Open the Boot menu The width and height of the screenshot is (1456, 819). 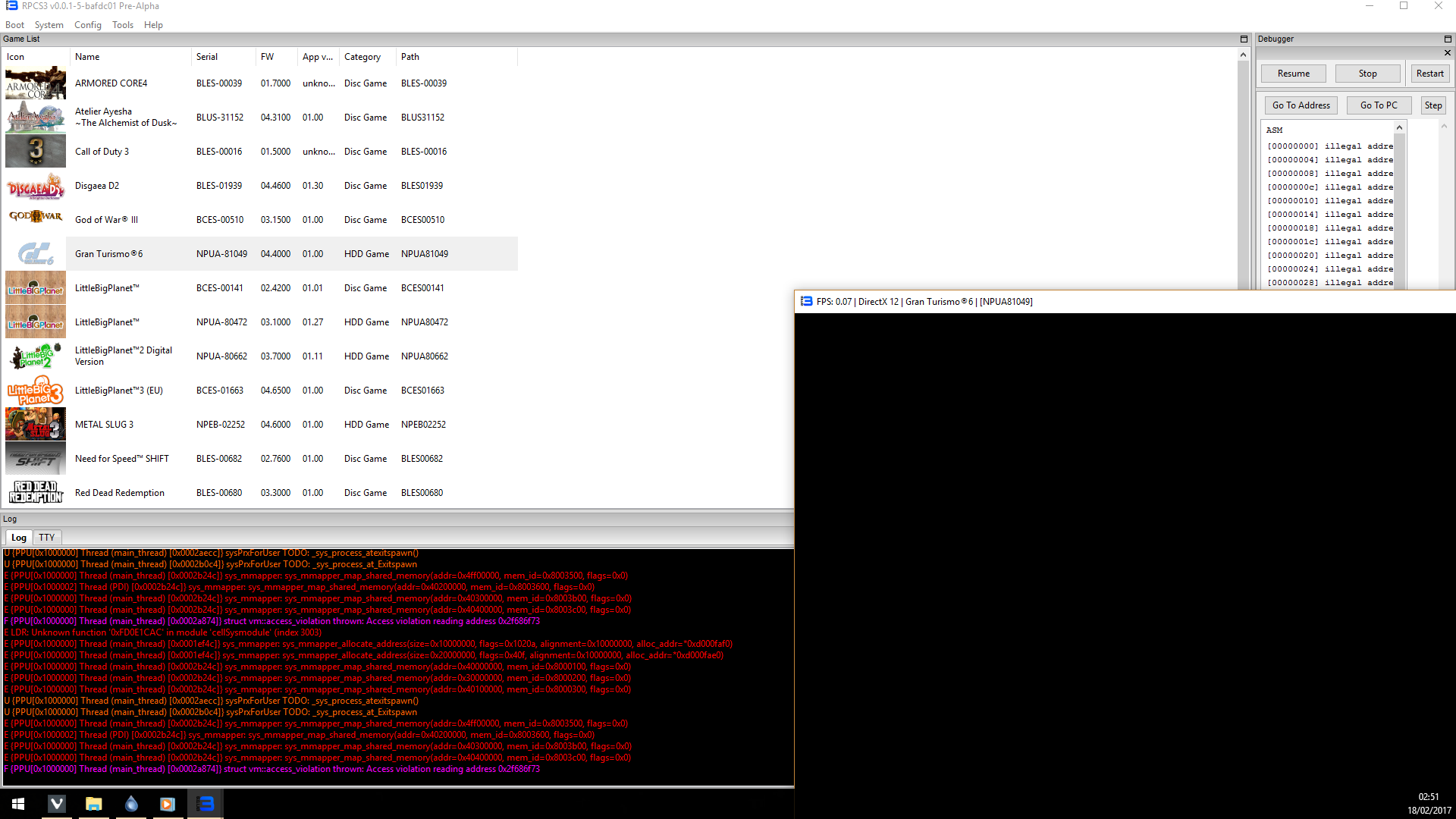[x=14, y=25]
